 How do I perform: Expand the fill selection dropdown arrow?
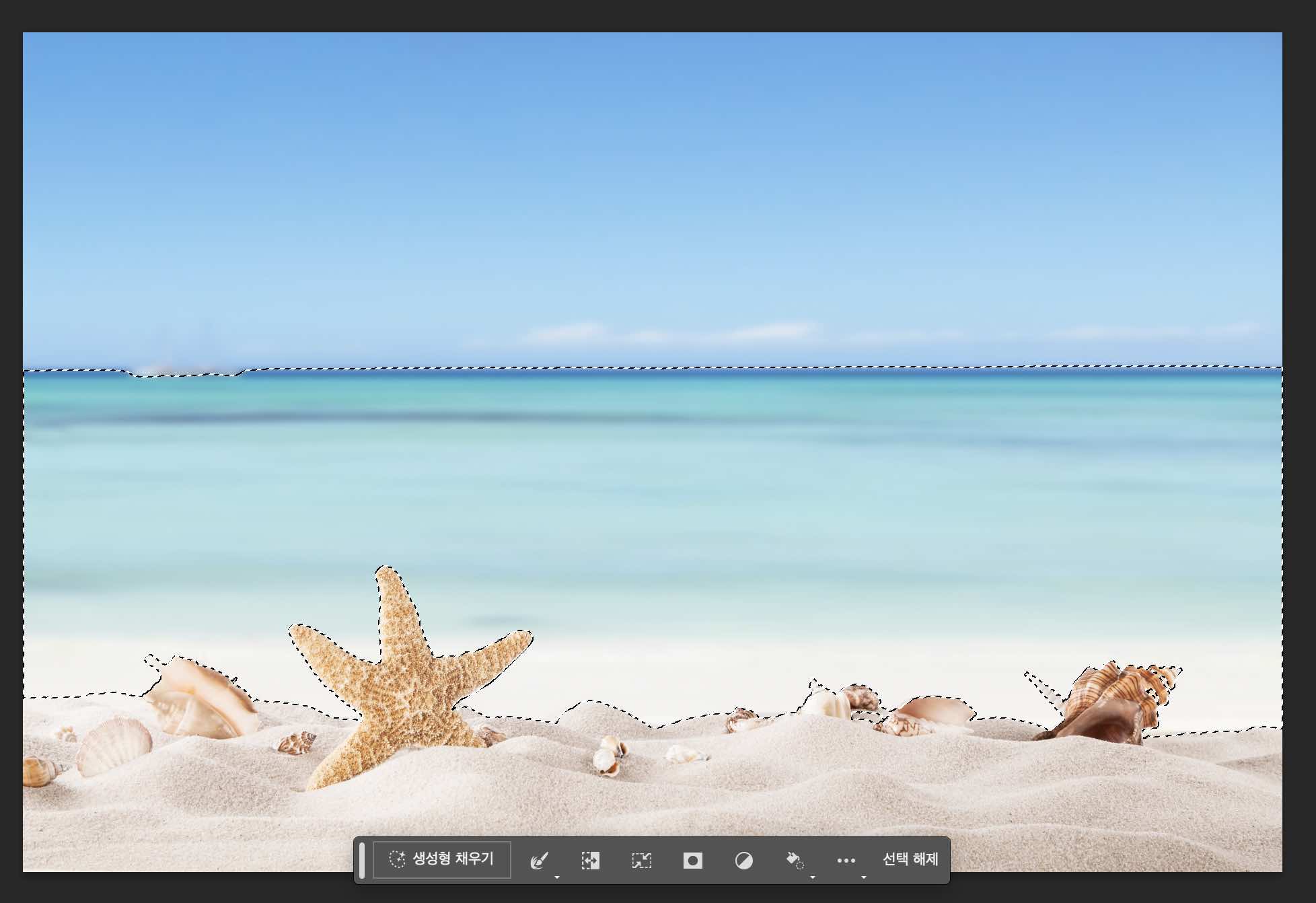(x=813, y=877)
